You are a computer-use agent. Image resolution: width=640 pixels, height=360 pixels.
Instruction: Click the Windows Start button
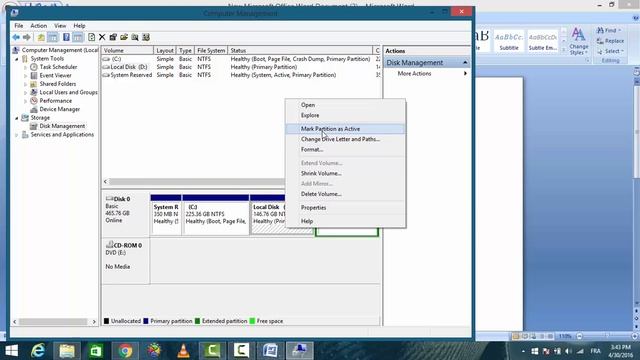point(11,351)
